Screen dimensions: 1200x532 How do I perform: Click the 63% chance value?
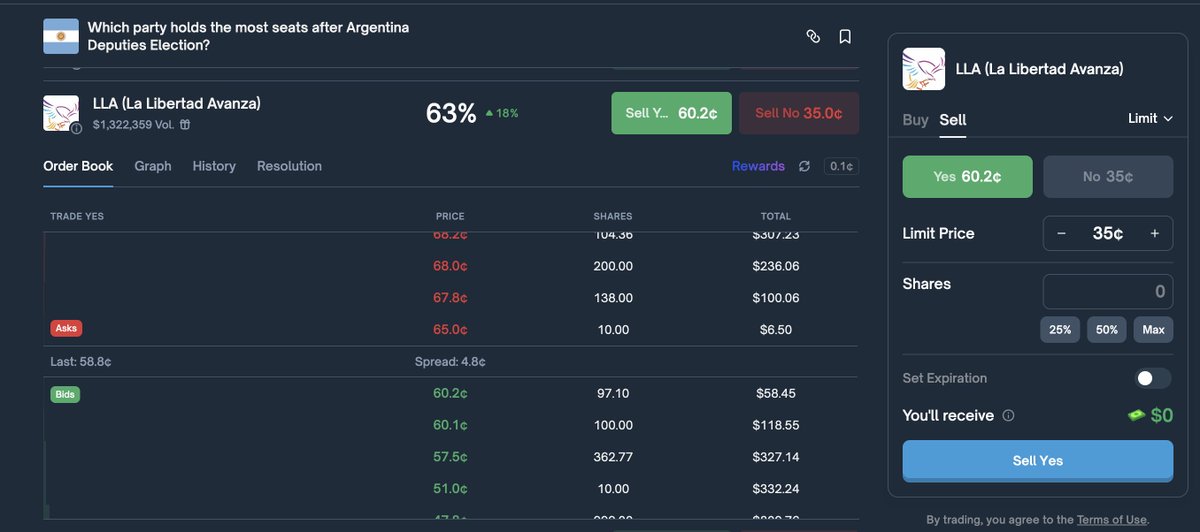click(x=451, y=113)
